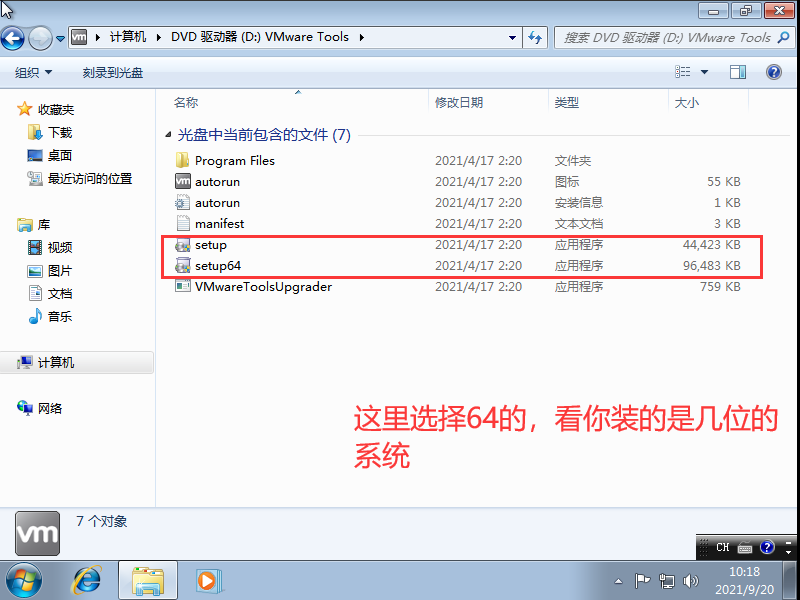Click the network tray icon
Viewport: 800px width, 600px height.
[x=666, y=581]
